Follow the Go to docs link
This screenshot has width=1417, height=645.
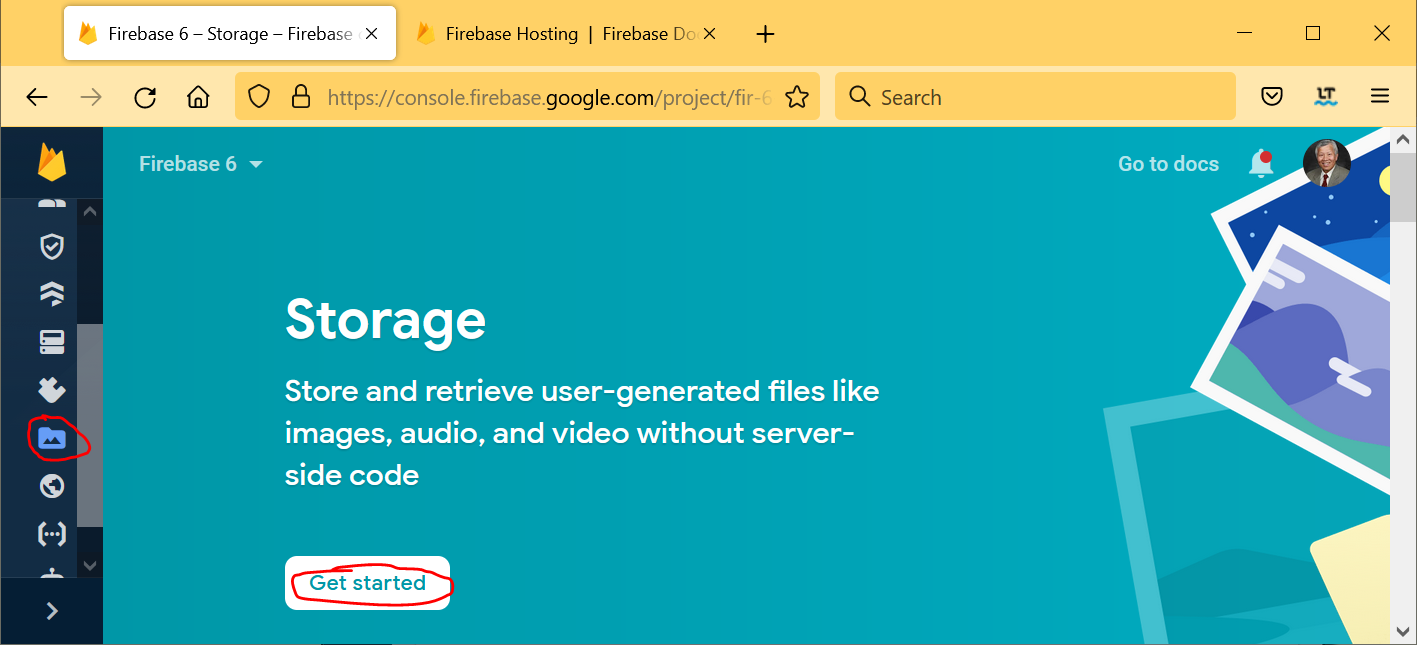(1168, 164)
